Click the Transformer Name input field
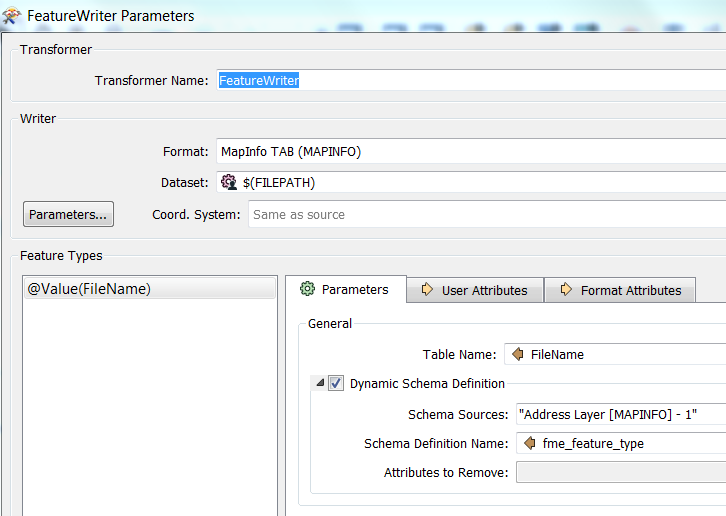 471,80
